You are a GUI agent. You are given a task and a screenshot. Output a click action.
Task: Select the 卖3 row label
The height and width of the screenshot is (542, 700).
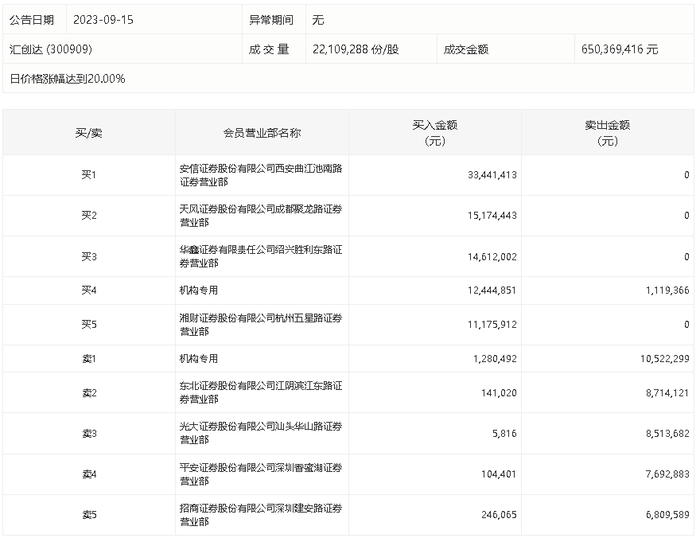[x=88, y=434]
